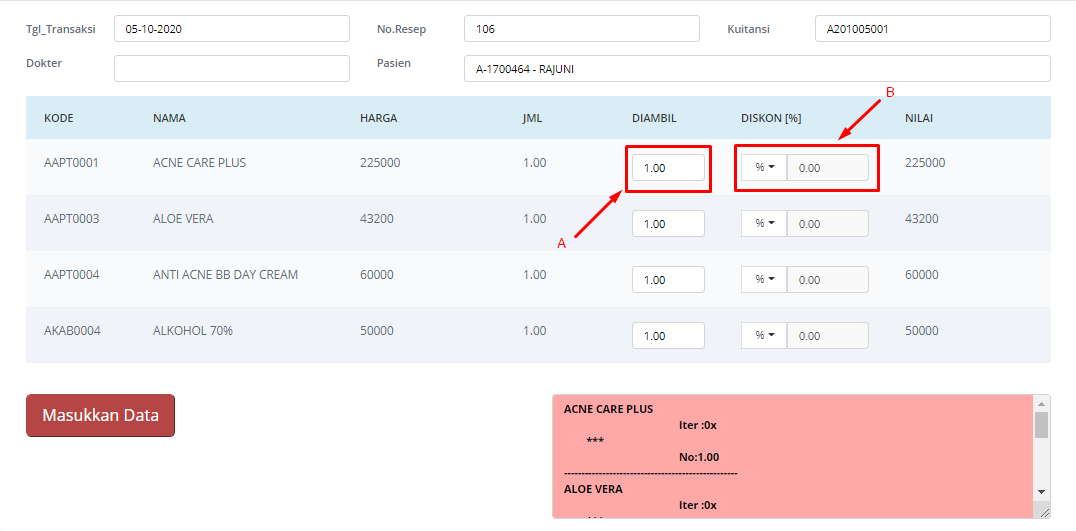Select Diambil field for ANTI ACNE BB DAY CREAM

point(668,280)
